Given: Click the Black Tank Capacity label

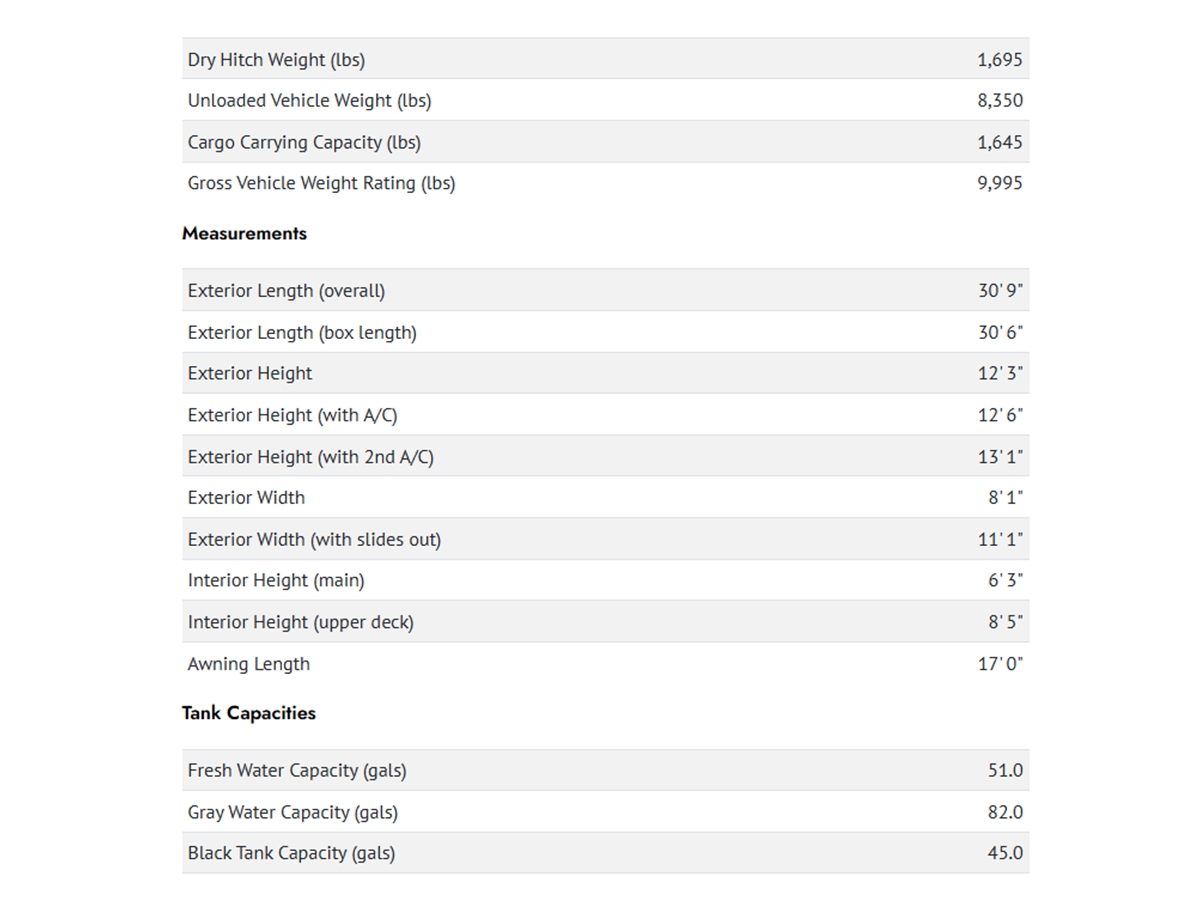Looking at the screenshot, I should point(291,853).
